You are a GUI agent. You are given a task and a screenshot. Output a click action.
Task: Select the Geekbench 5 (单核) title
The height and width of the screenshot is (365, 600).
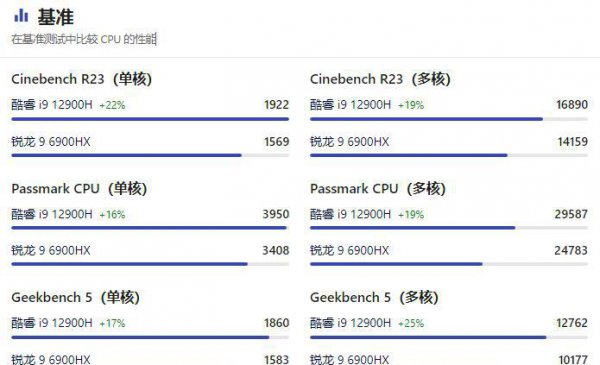(x=75, y=297)
